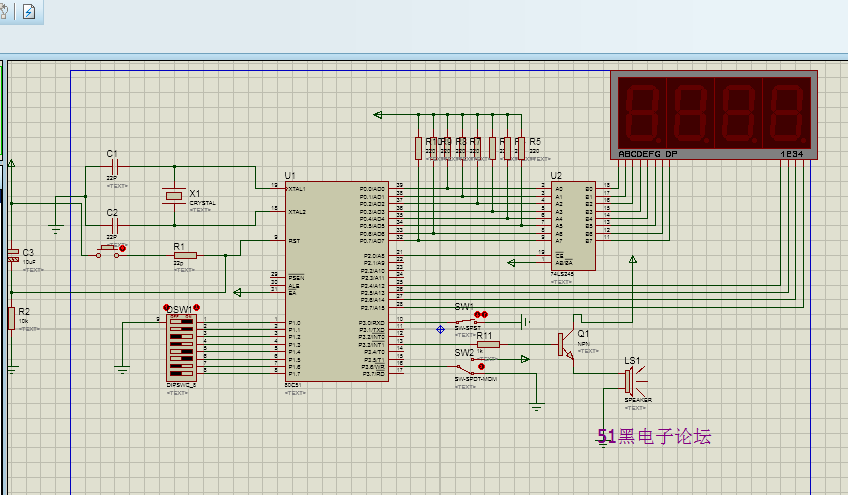Image resolution: width=848 pixels, height=495 pixels.
Task: Select the R1 resistor on reset line
Action: tap(185, 255)
